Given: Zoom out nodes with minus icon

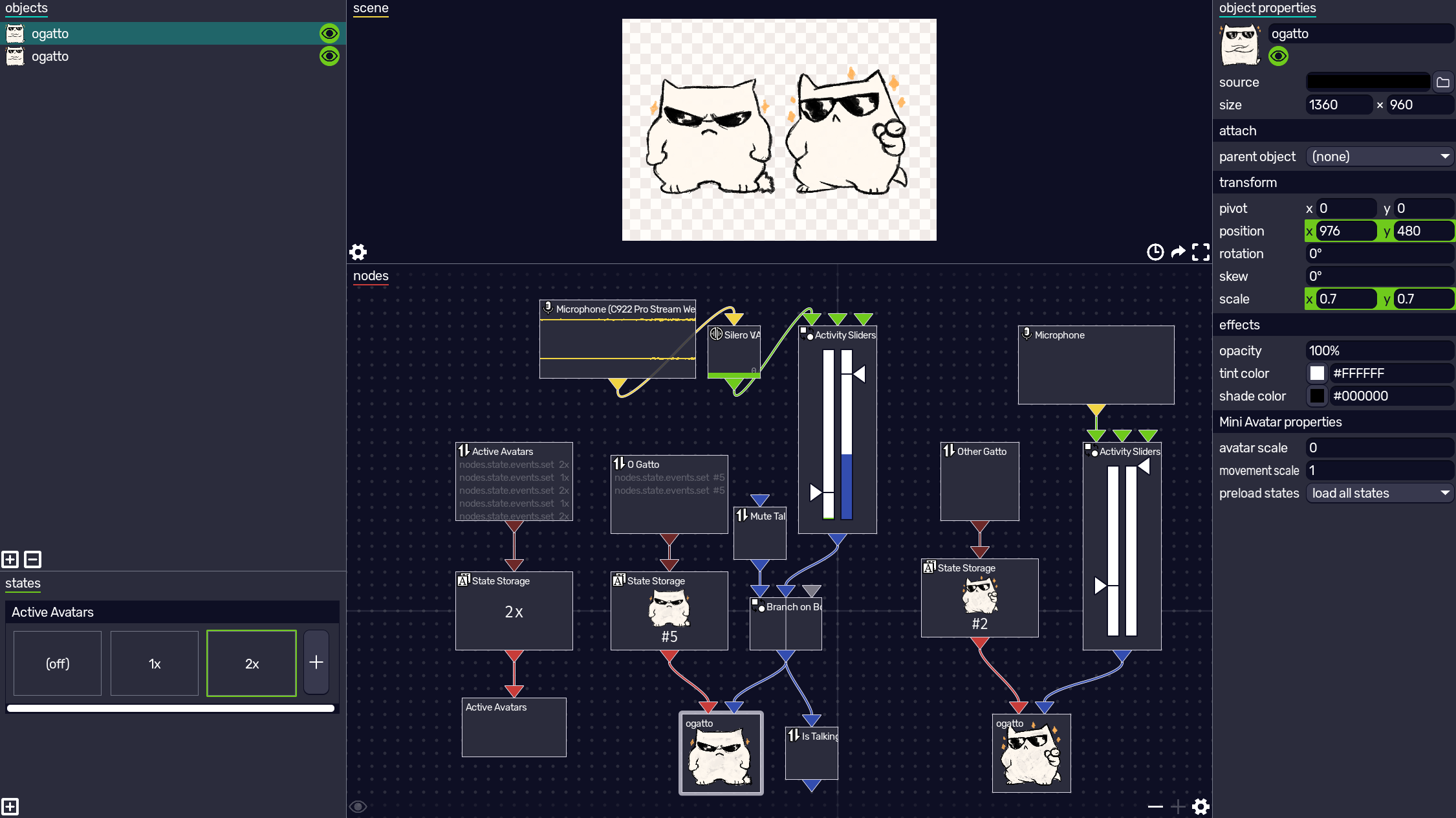Looking at the screenshot, I should pos(1155,806).
